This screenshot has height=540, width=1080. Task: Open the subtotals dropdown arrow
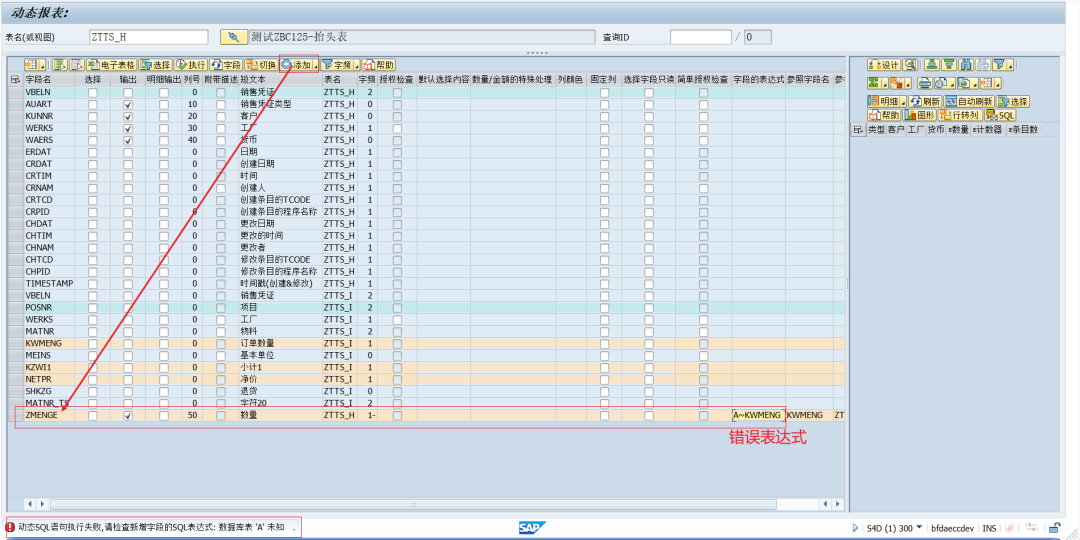908,83
